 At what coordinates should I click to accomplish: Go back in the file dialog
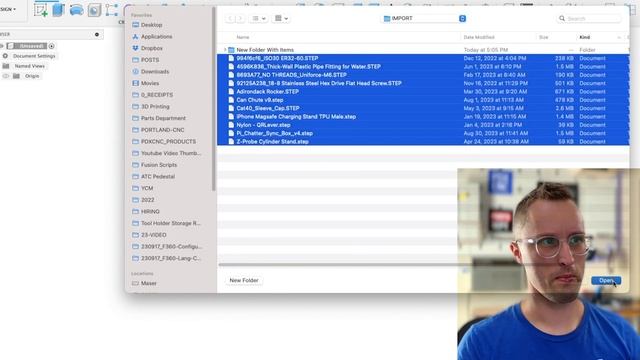(230, 18)
